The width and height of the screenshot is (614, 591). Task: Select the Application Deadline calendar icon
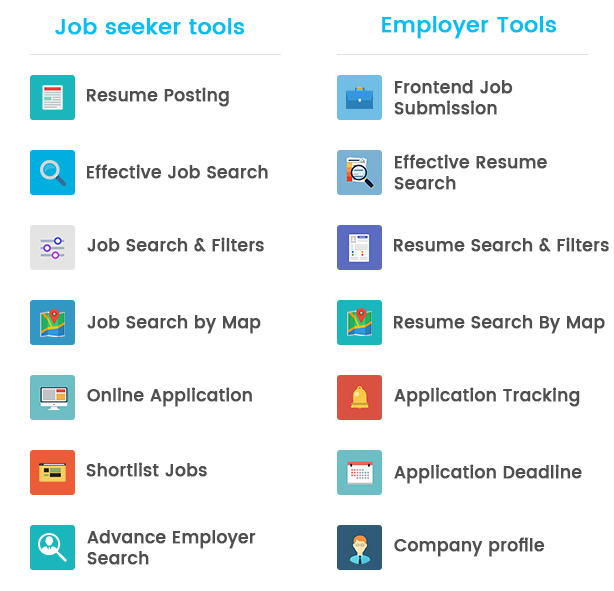359,472
